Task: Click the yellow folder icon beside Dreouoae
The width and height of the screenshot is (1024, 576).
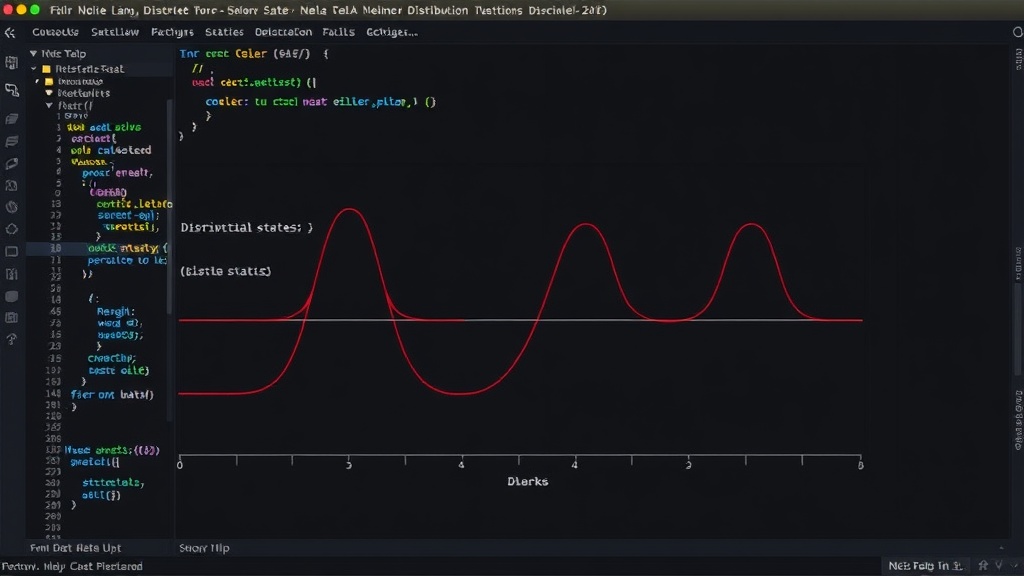Action: (x=49, y=82)
